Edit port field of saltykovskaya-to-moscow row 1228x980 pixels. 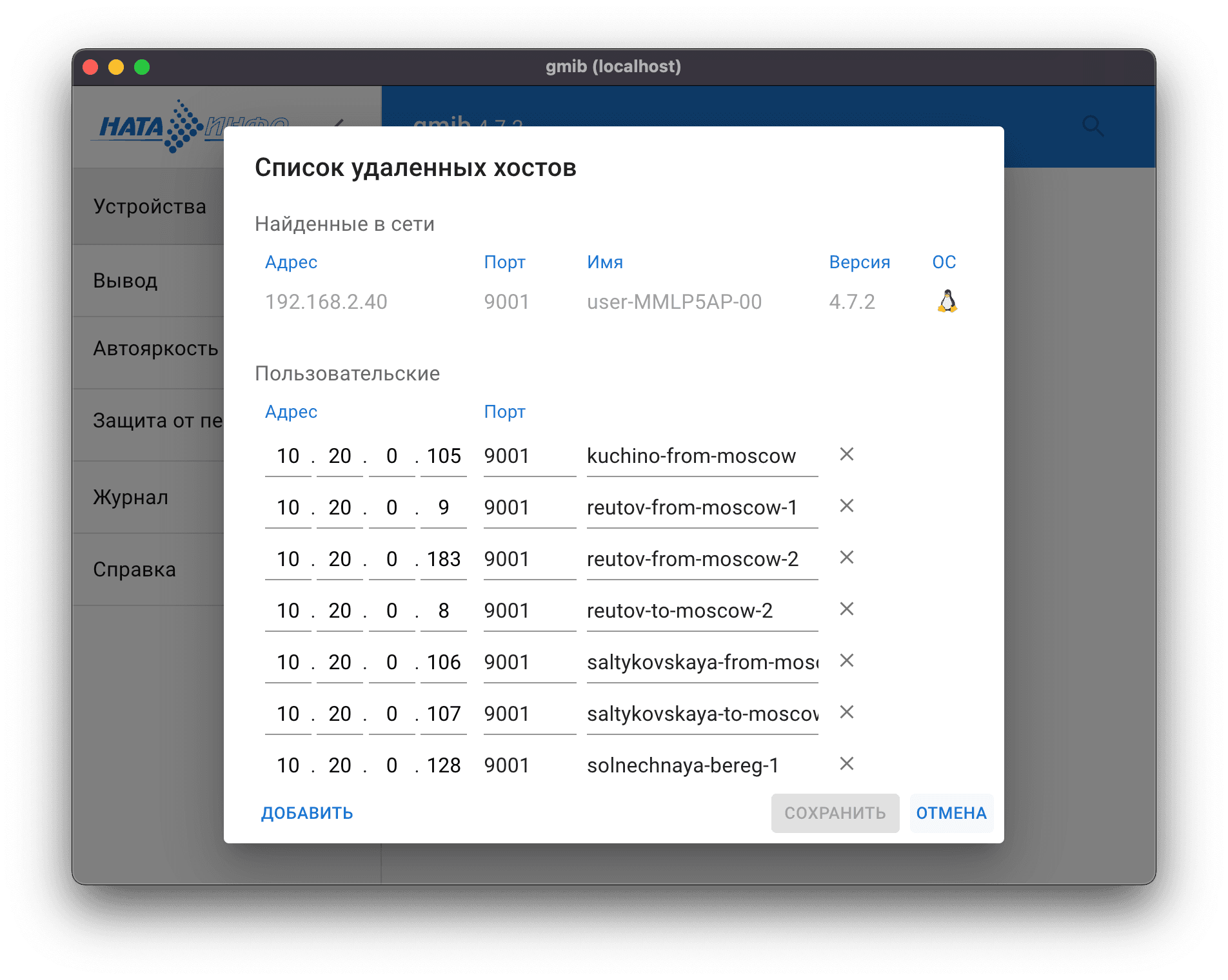(x=530, y=714)
